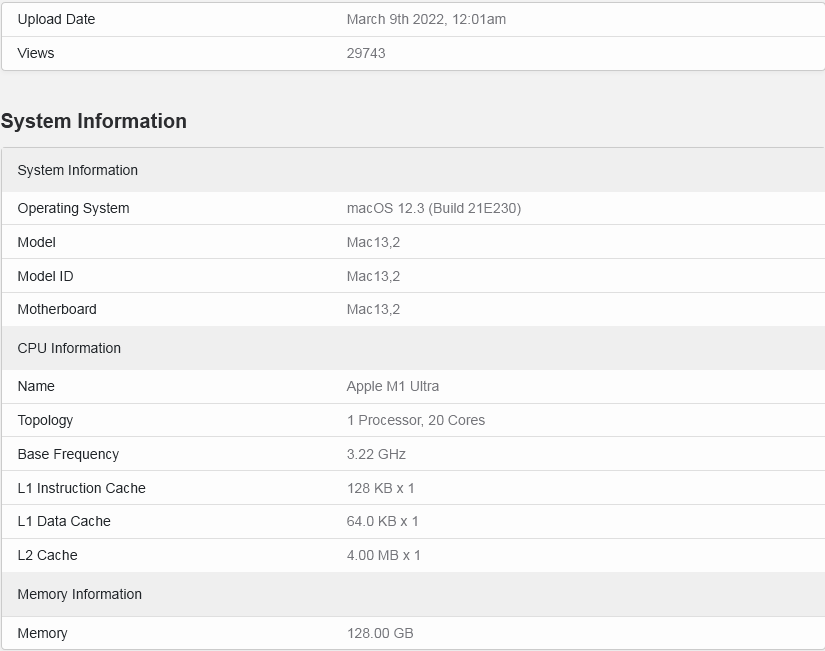The width and height of the screenshot is (825, 651).
Task: Click the L1 Data Cache value 64.0 KB
Action: (383, 521)
